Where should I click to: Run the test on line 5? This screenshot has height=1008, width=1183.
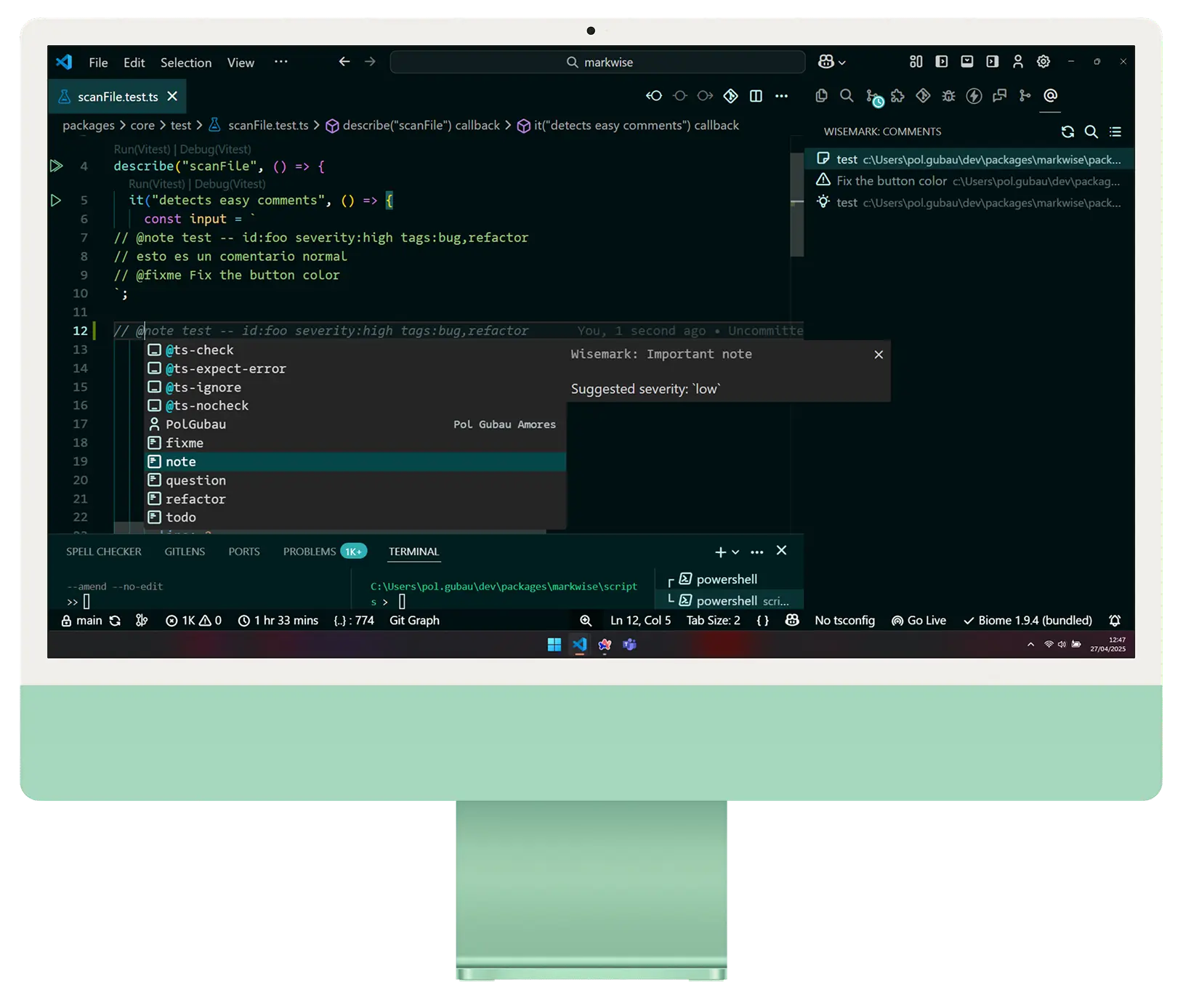[57, 200]
